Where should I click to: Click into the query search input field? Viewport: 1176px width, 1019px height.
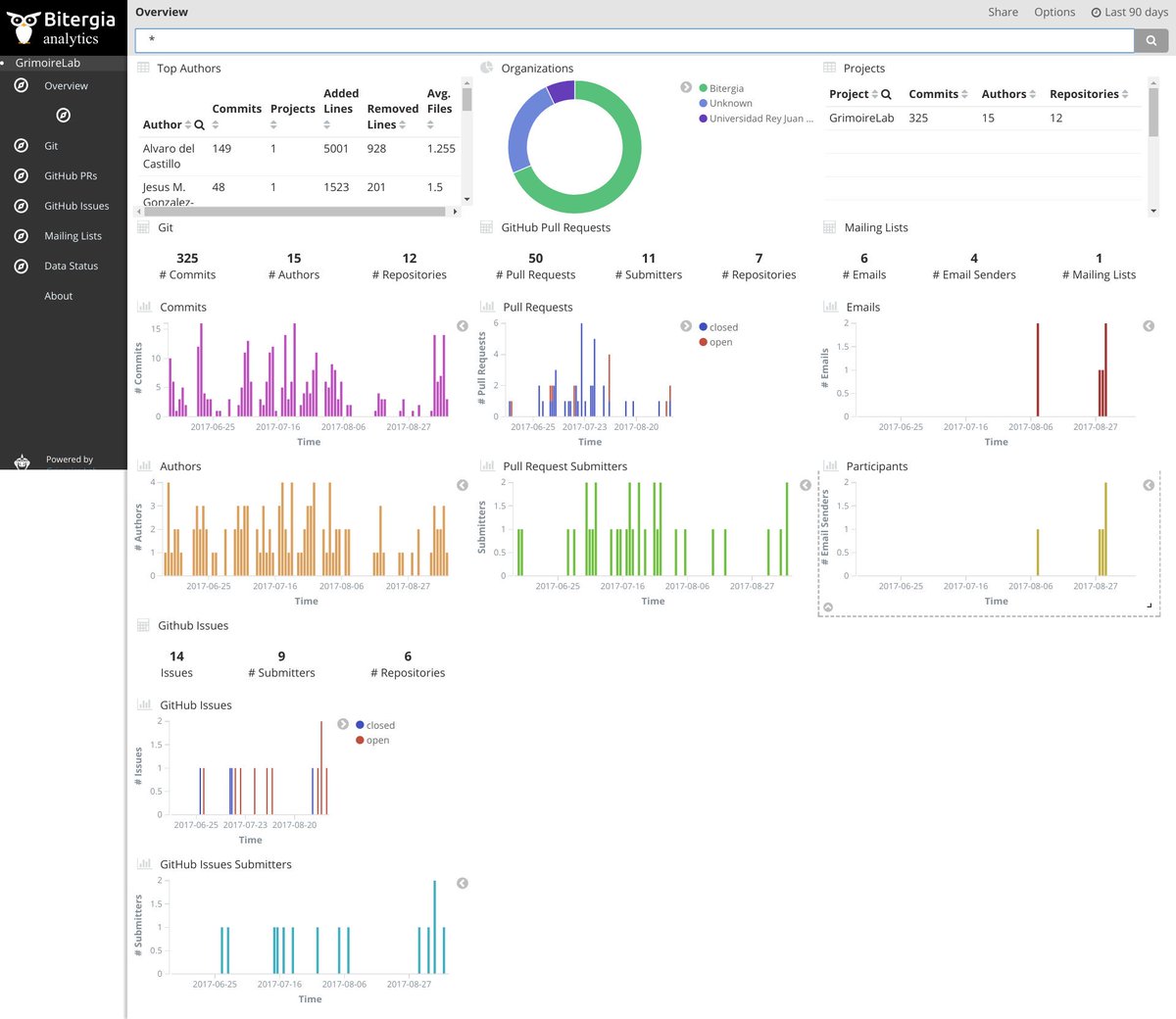tap(634, 40)
